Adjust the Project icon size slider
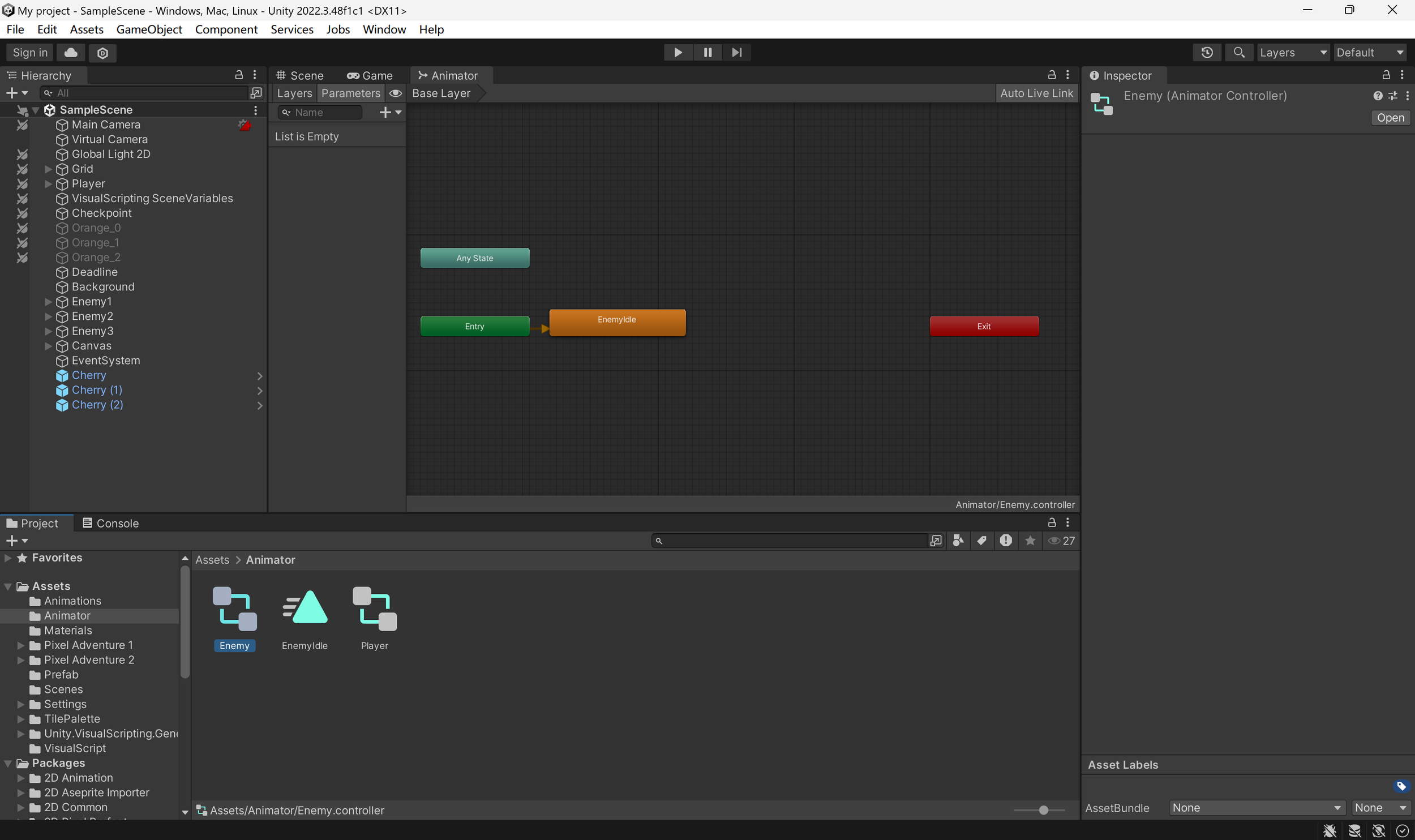Image resolution: width=1415 pixels, height=840 pixels. [1043, 810]
